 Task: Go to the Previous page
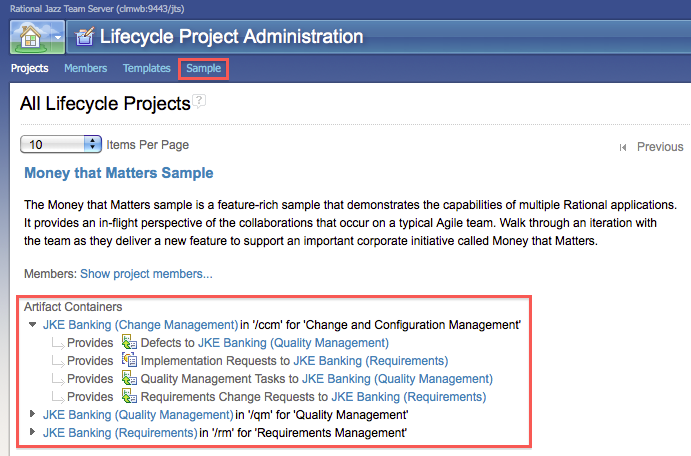point(660,147)
